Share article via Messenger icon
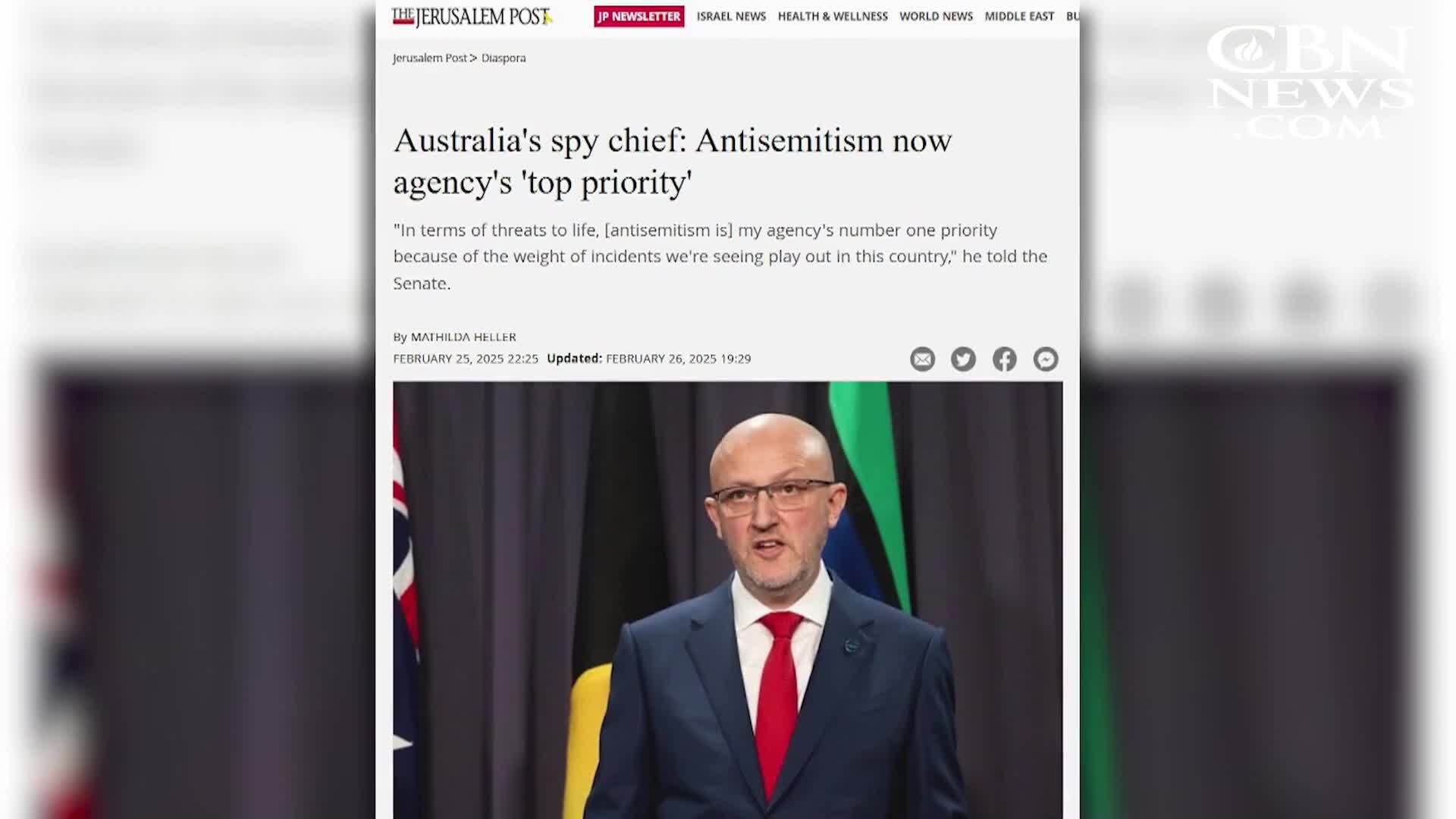1456x819 pixels. coord(1046,359)
